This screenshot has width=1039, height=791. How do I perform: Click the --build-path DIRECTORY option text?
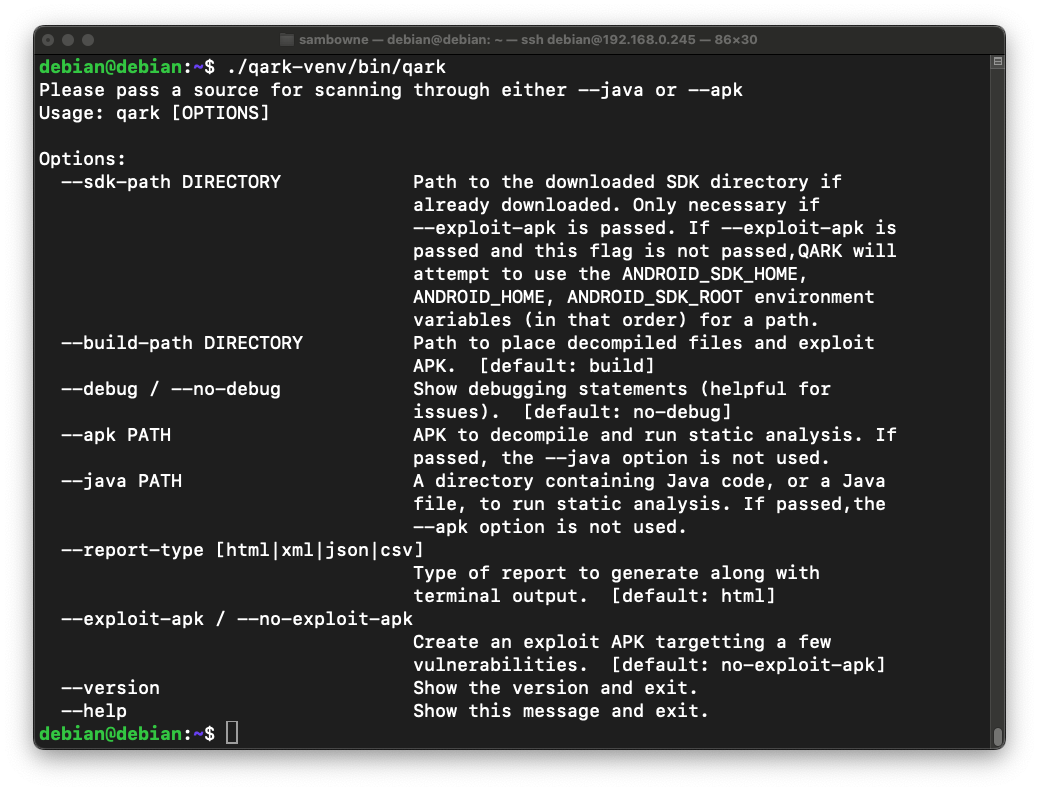tap(182, 342)
